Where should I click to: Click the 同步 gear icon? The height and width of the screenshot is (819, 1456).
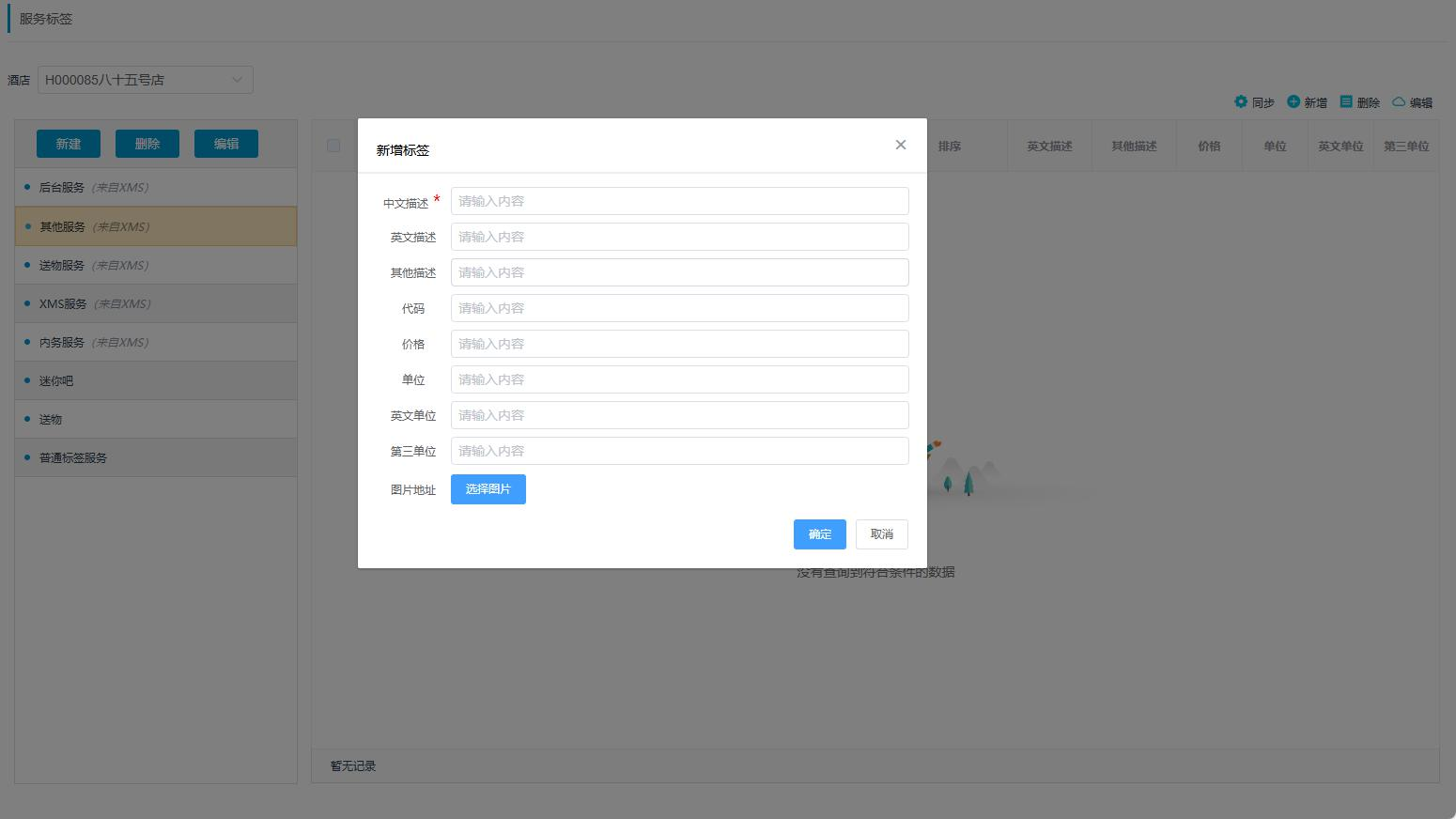[x=1241, y=101]
